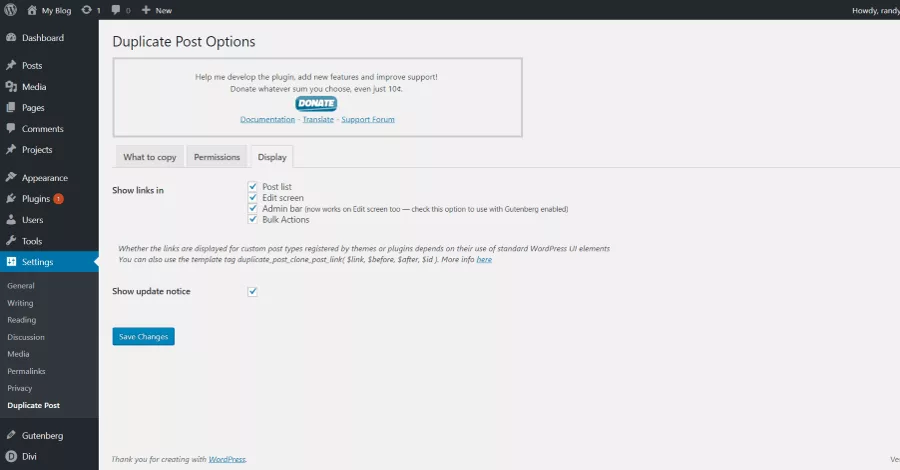
Task: Click the Appearance paintbrush icon
Action: pos(11,177)
